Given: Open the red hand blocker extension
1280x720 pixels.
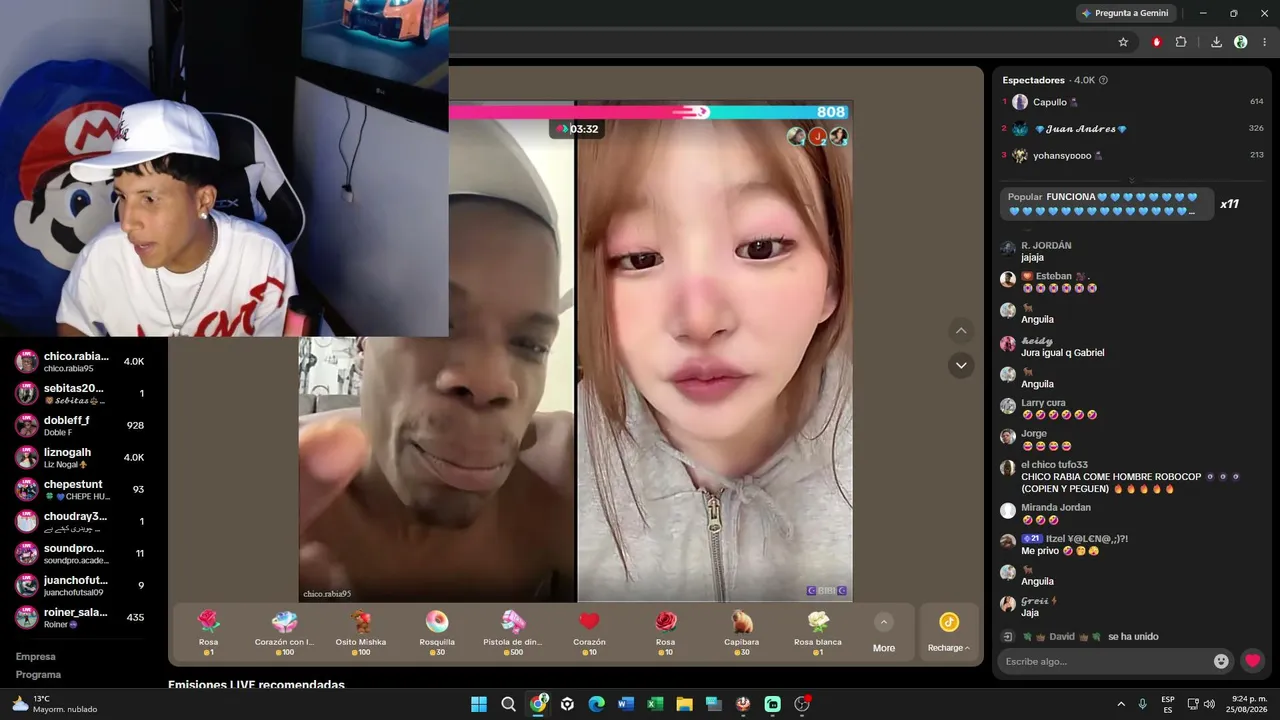Looking at the screenshot, I should [1157, 42].
